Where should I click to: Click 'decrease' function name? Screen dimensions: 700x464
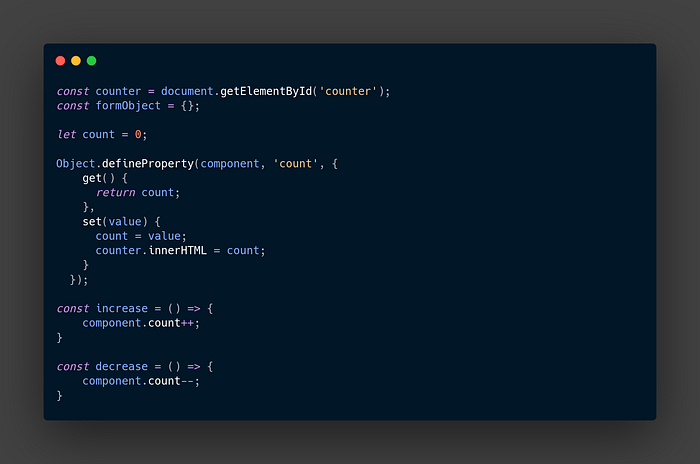pyautogui.click(x=121, y=367)
